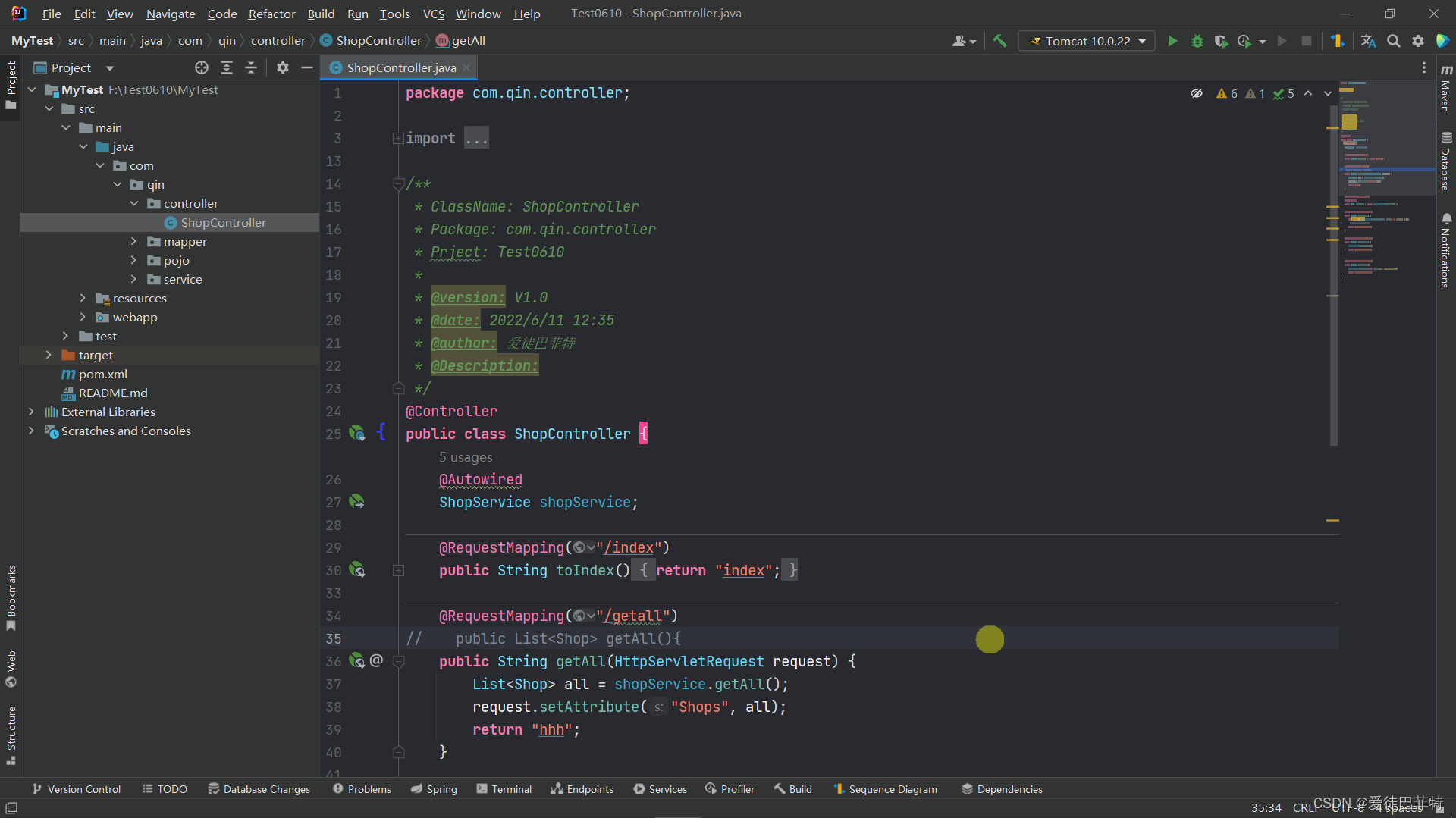This screenshot has height=818, width=1456.
Task: Expand the target folder
Action: [49, 355]
